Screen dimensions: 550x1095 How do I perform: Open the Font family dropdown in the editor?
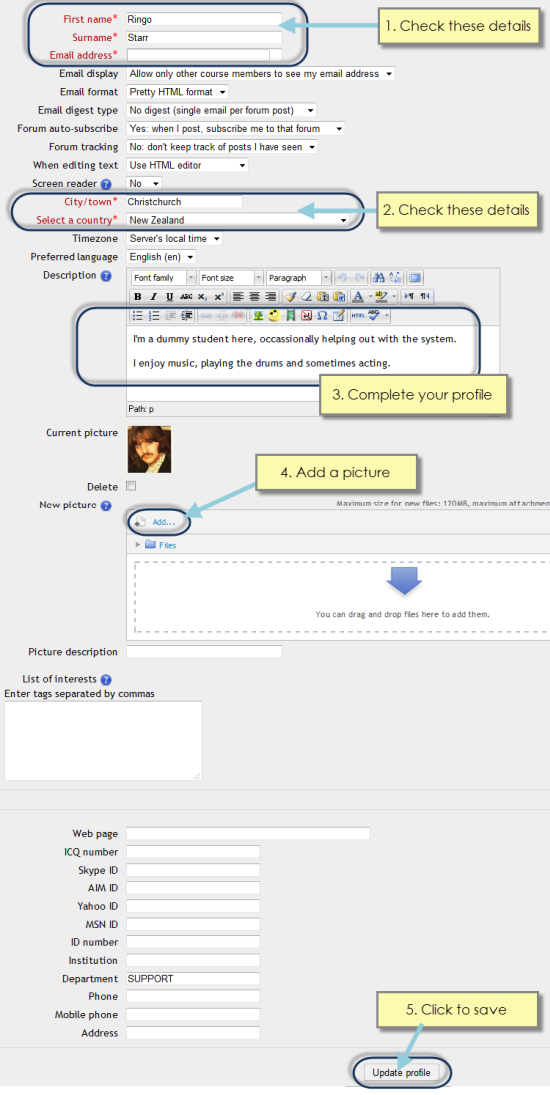[x=163, y=278]
